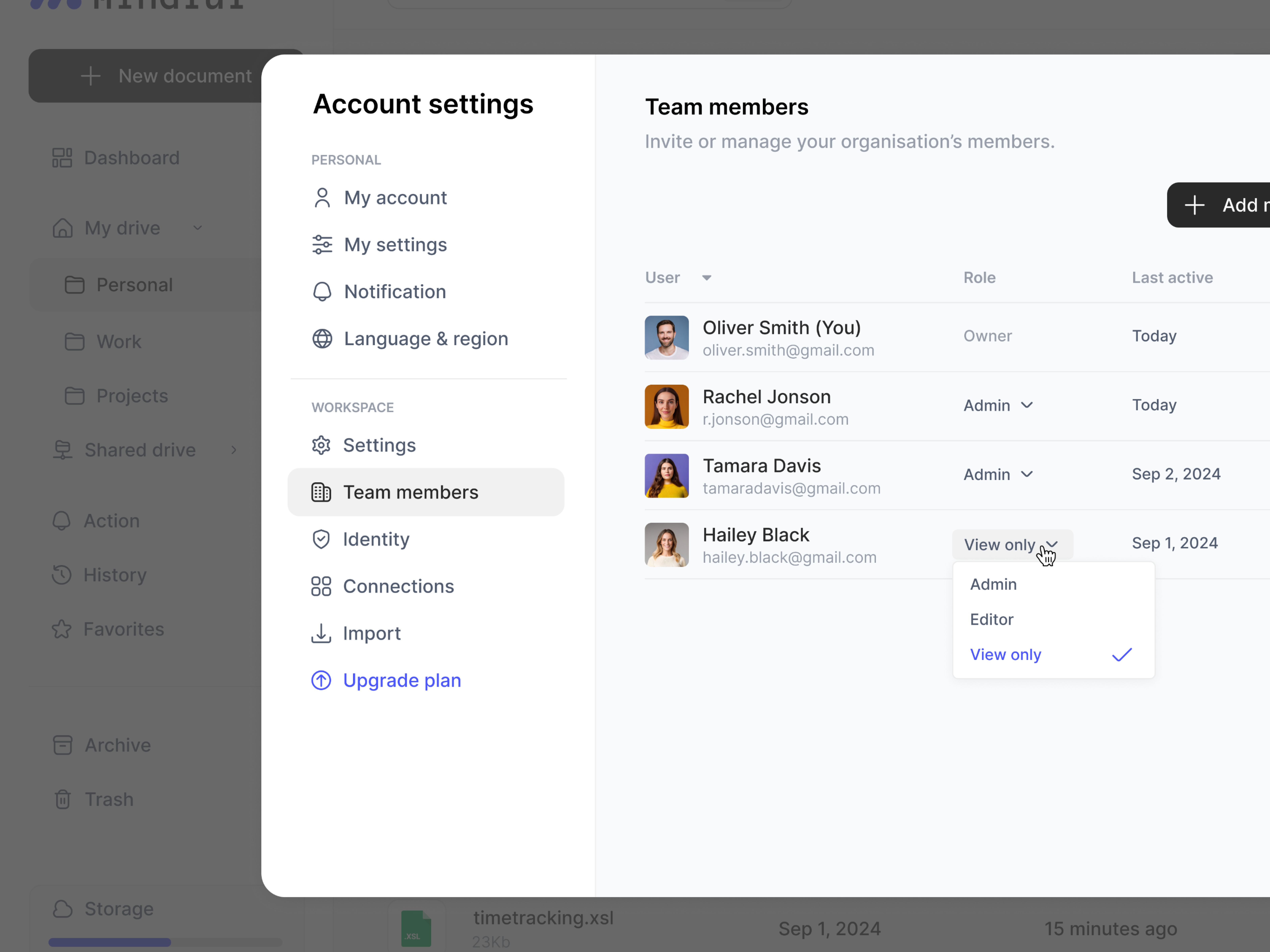Image resolution: width=1270 pixels, height=952 pixels.
Task: Click the timetracking.xsl file icon
Action: [416, 928]
